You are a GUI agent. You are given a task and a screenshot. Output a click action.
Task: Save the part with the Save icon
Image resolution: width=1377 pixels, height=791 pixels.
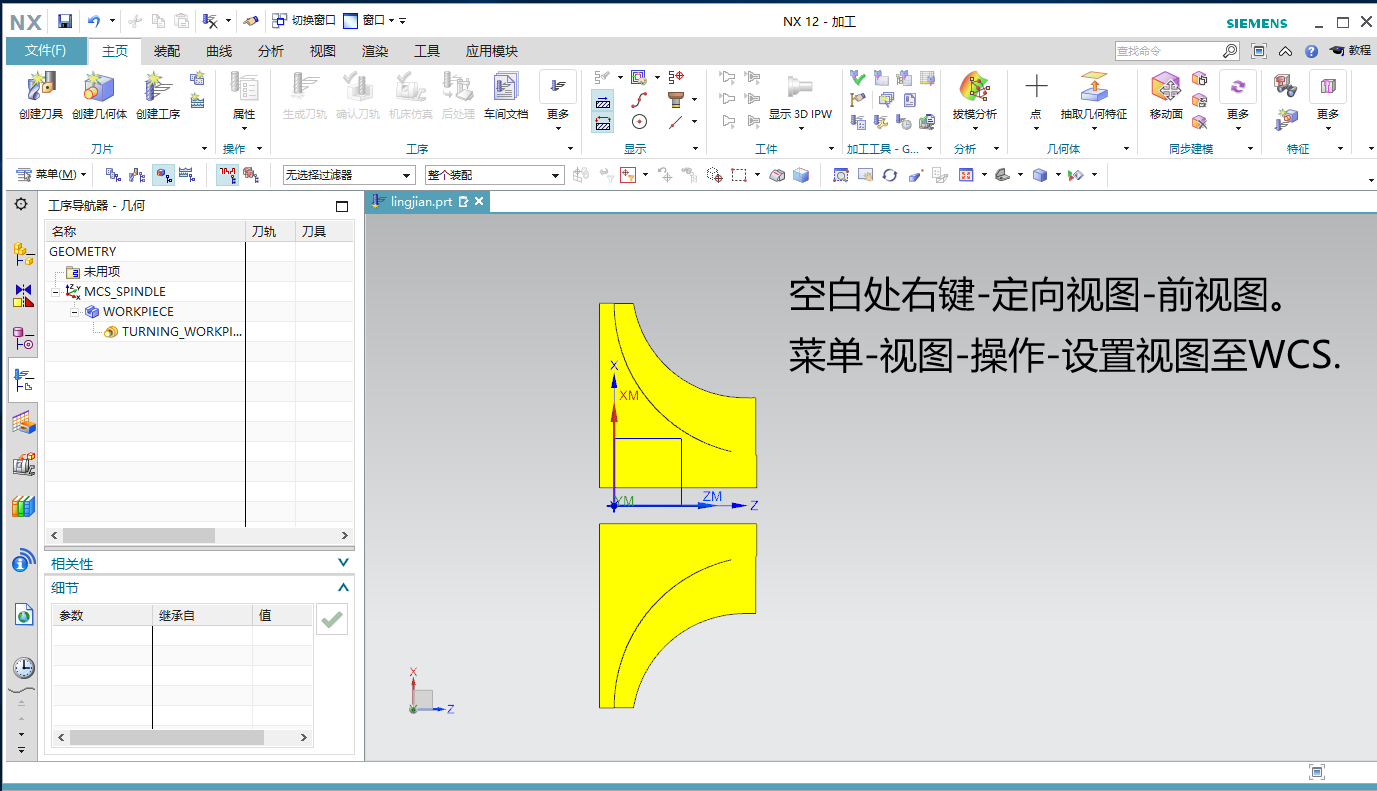64,20
